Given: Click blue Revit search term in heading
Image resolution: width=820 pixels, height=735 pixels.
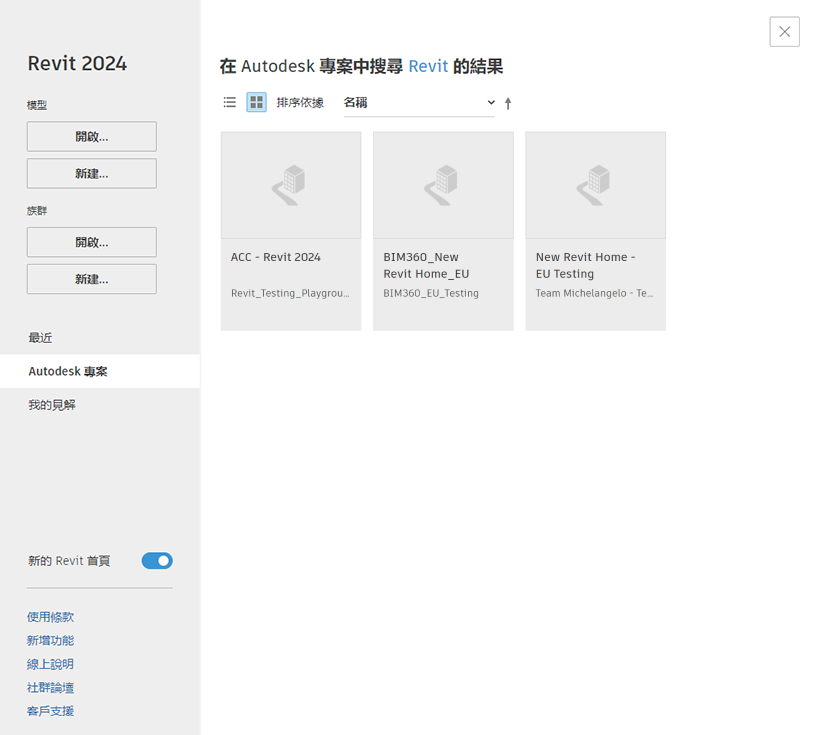Looking at the screenshot, I should 428,66.
